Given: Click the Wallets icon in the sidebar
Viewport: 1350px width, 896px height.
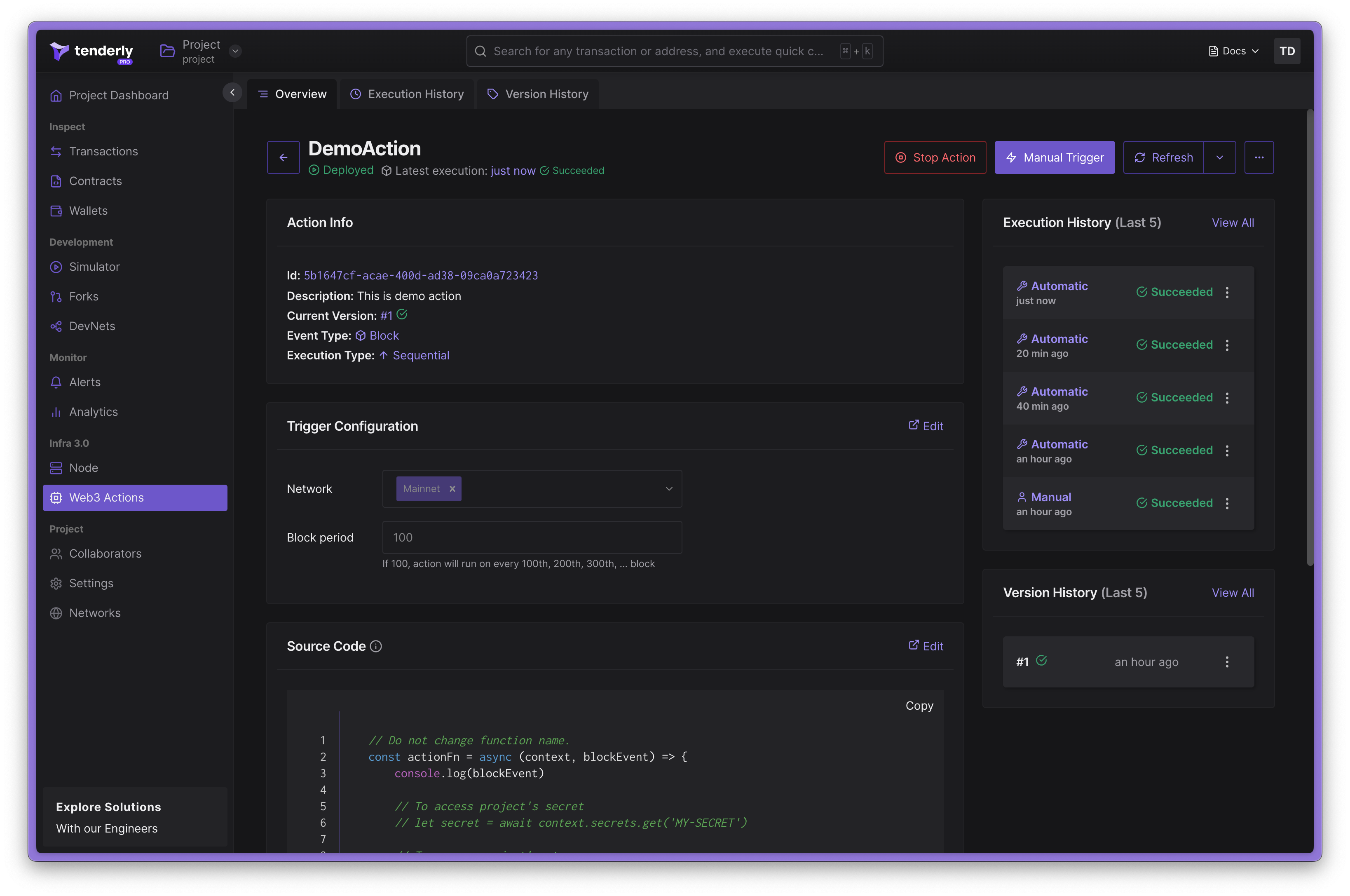Looking at the screenshot, I should [x=56, y=211].
